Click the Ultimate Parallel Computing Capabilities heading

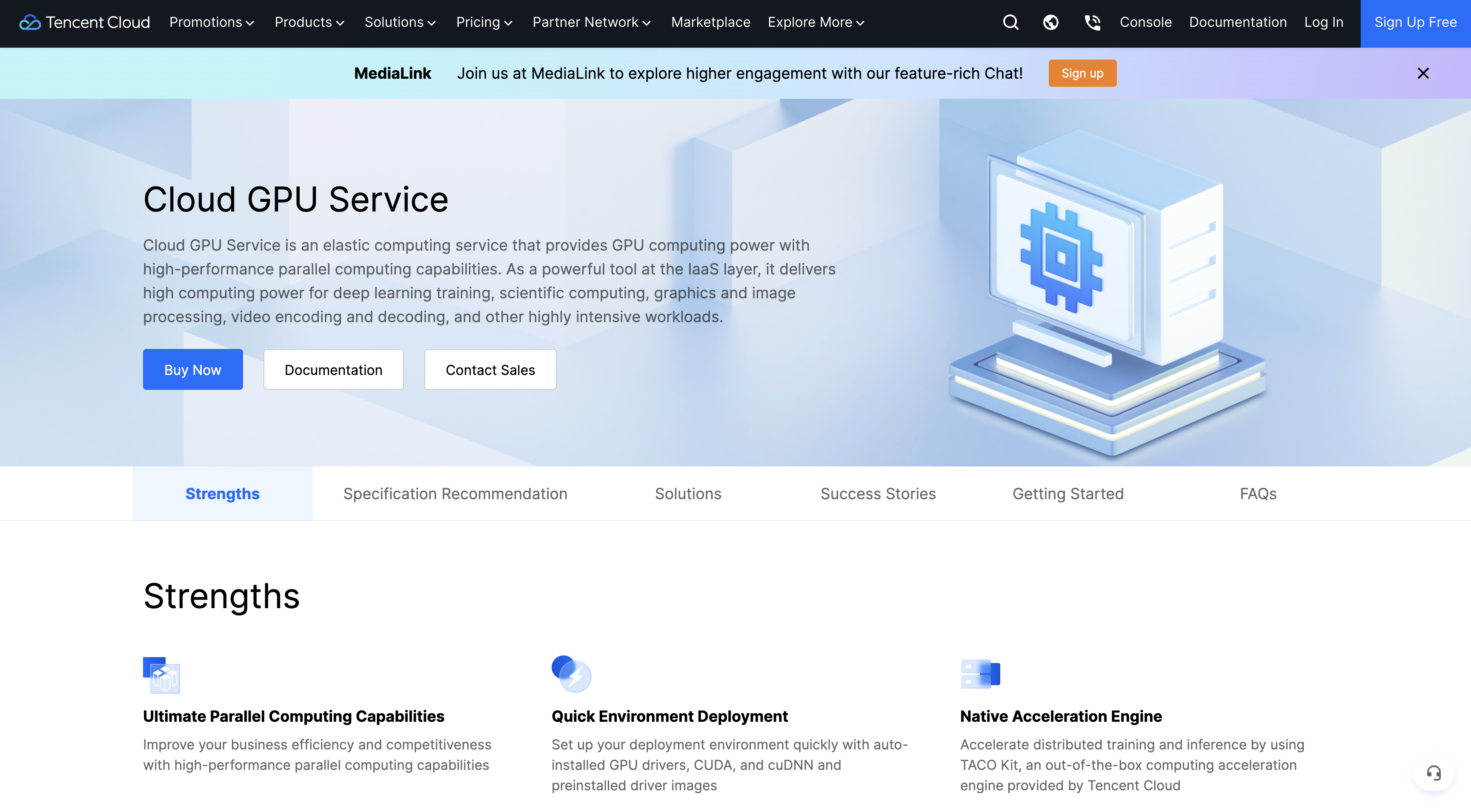(294, 716)
